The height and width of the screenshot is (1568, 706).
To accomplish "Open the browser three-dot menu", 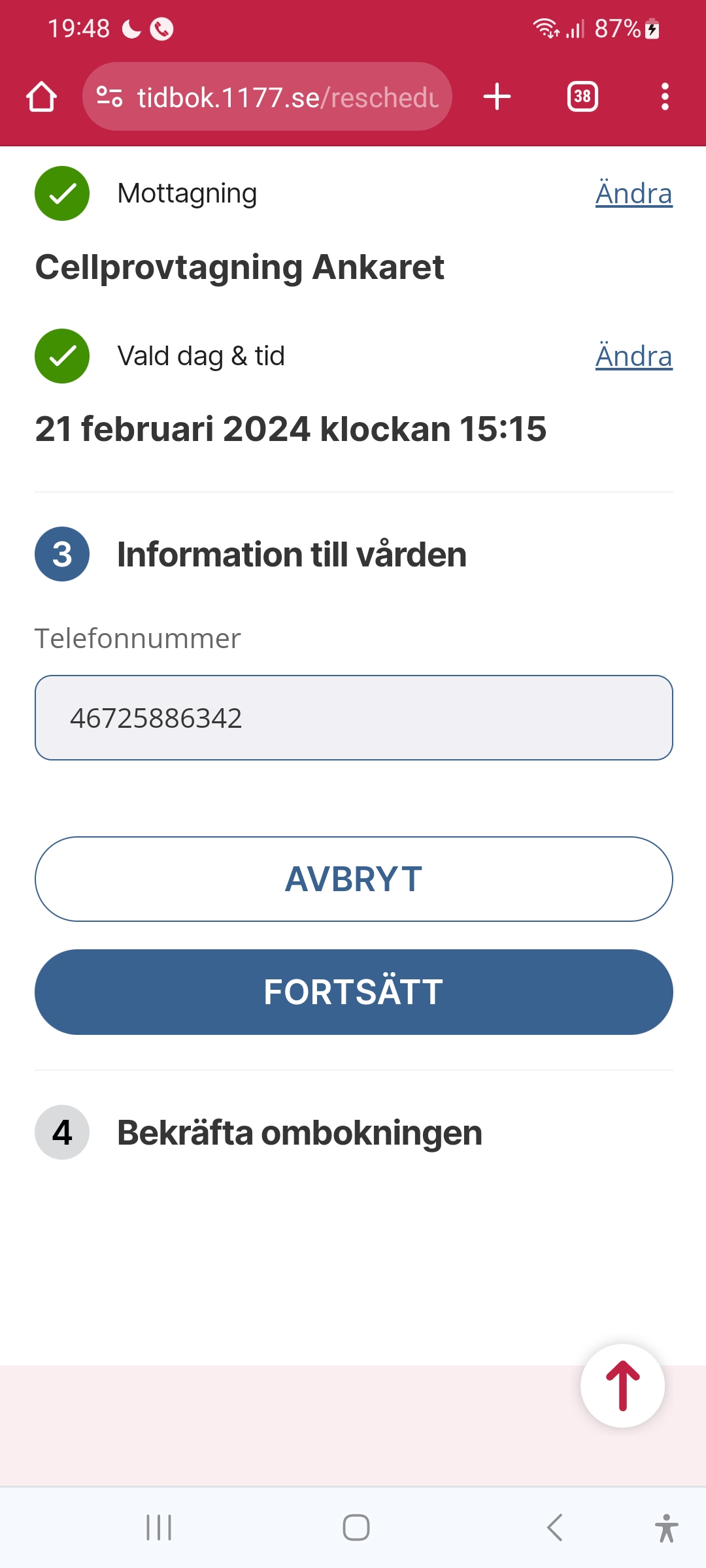I will pos(664,97).
